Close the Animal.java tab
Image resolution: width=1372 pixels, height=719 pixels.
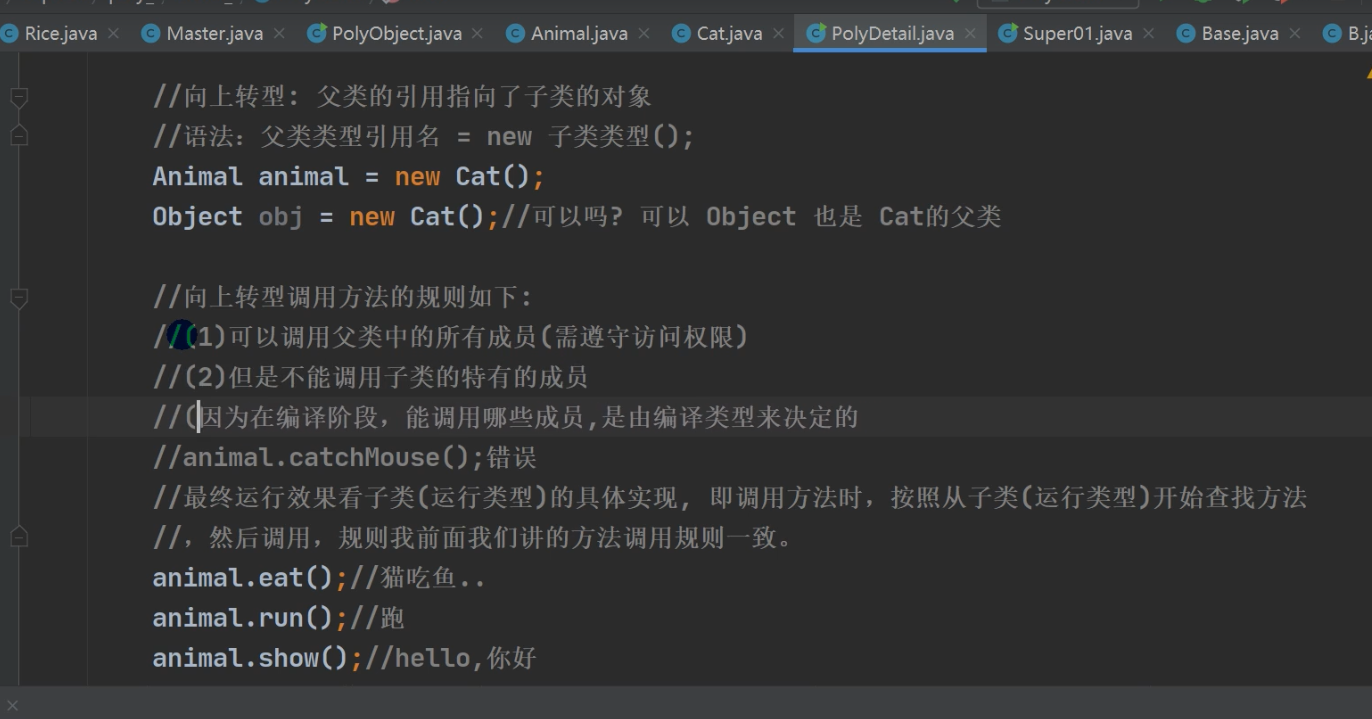tap(645, 34)
